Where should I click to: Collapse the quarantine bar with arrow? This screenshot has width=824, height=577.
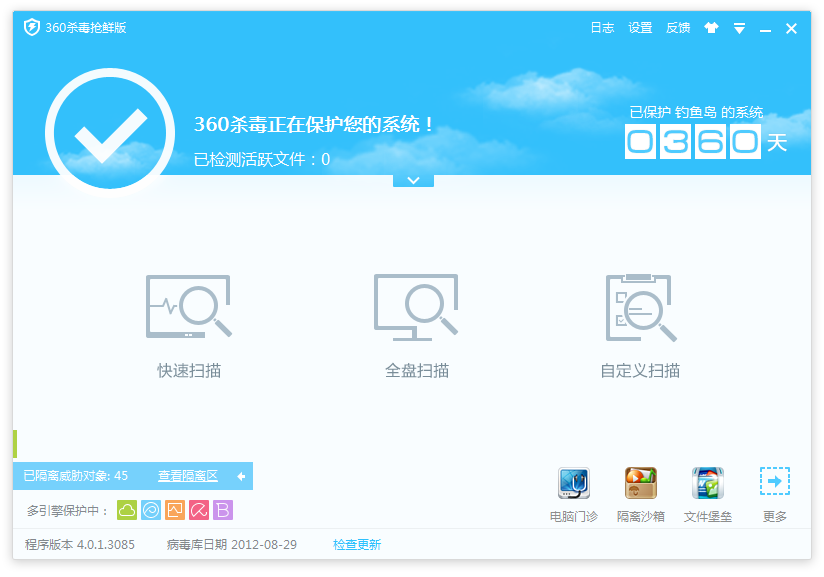tap(241, 476)
